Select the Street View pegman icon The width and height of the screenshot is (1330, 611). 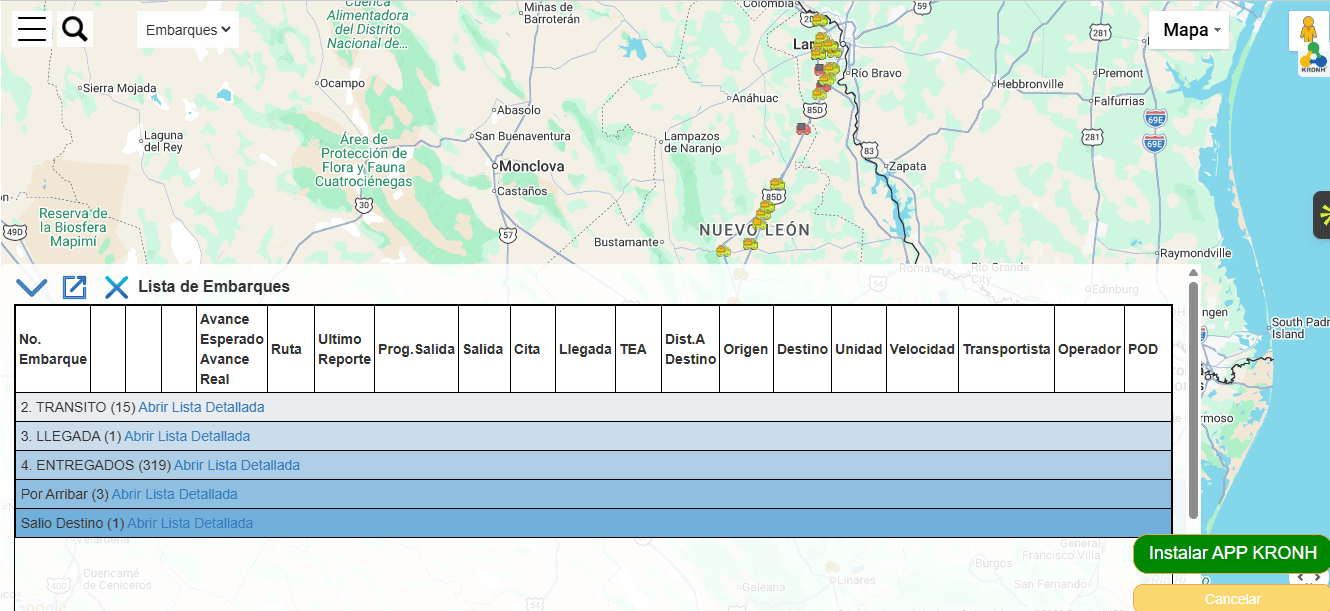tap(1308, 30)
